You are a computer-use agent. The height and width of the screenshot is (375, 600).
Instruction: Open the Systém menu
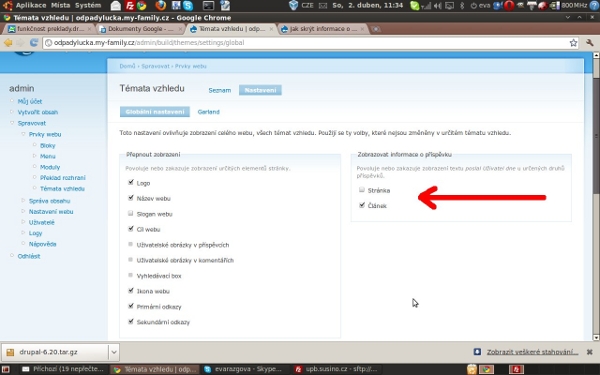(x=88, y=5)
